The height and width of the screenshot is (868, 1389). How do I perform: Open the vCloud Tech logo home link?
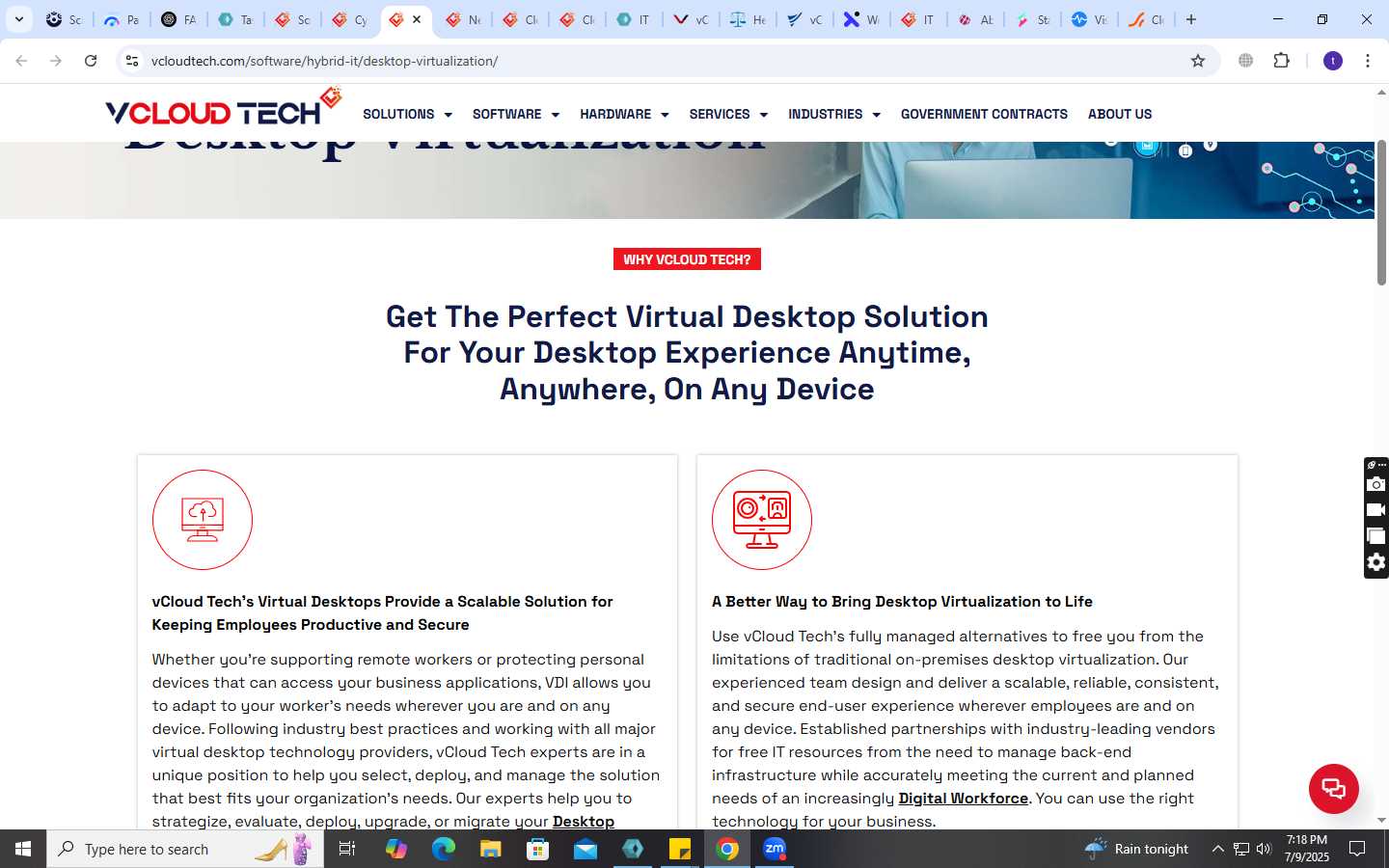pos(223,108)
